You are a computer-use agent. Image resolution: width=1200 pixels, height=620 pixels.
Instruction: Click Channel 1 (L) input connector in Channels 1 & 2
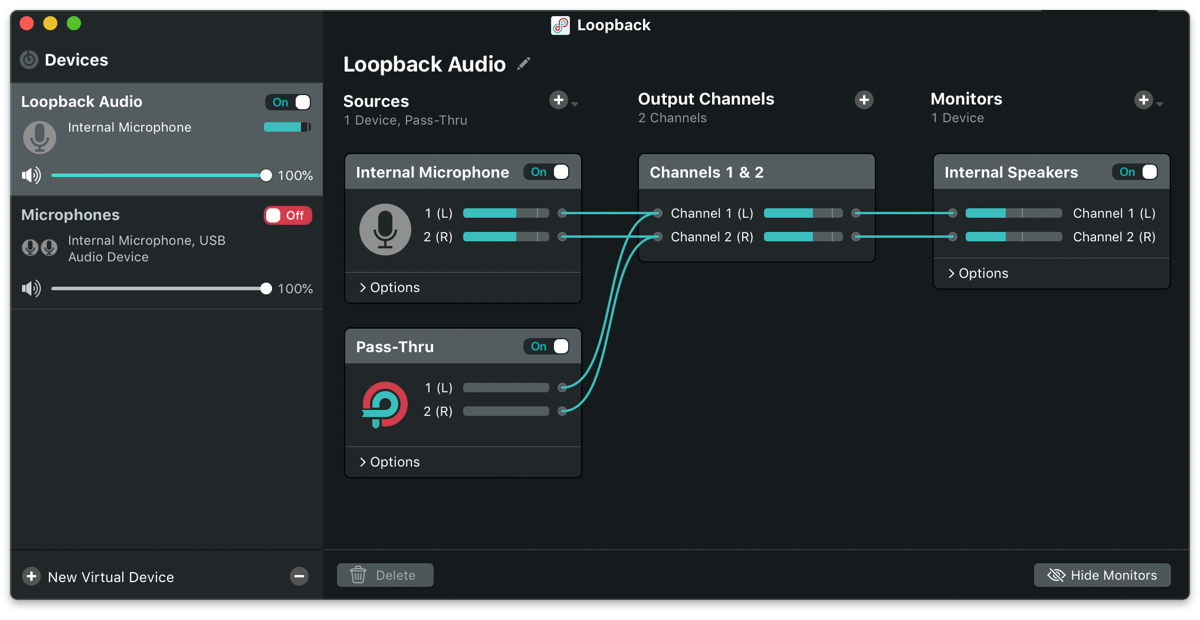click(657, 213)
